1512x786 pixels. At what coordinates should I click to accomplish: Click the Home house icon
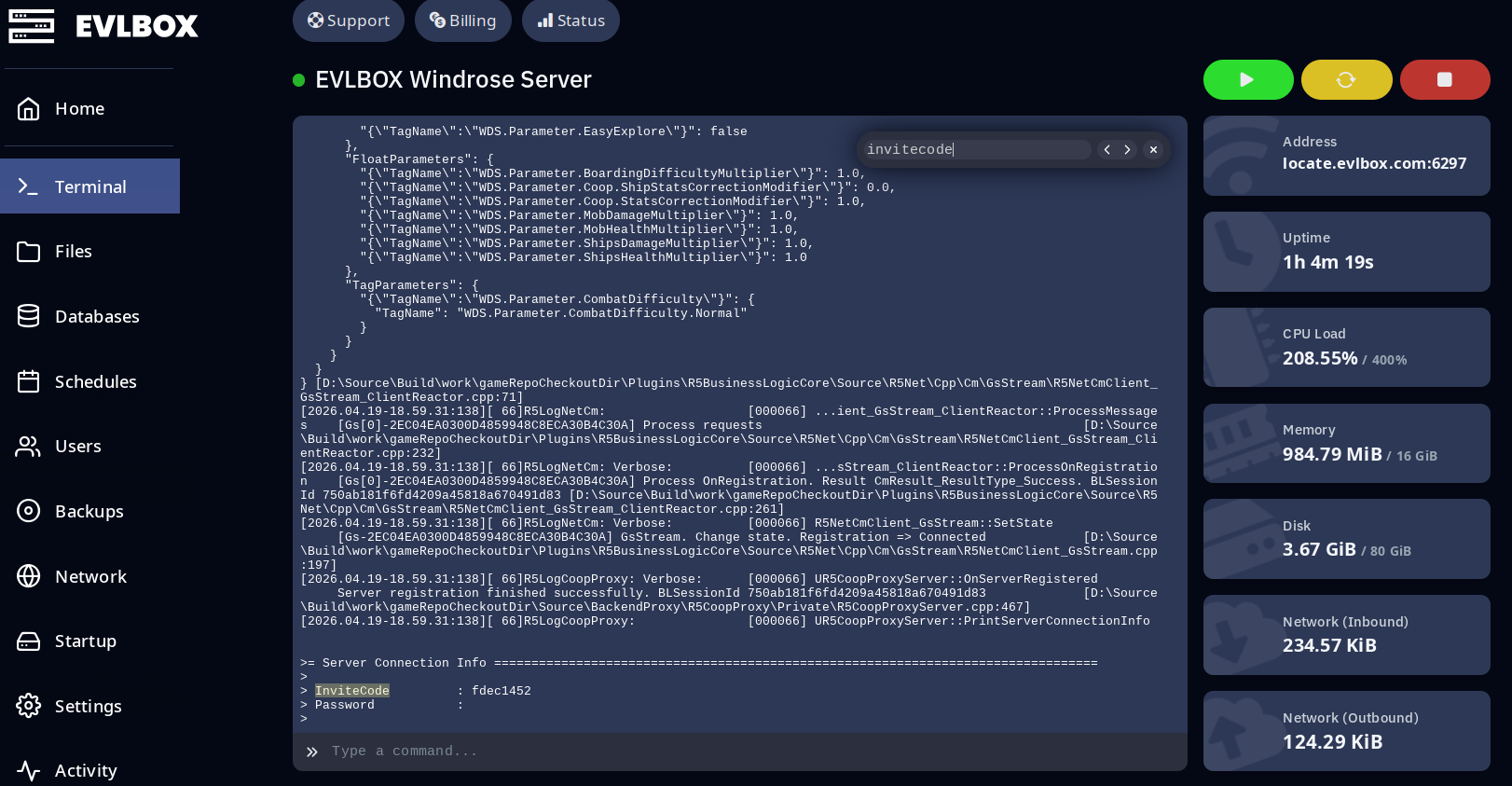[29, 109]
